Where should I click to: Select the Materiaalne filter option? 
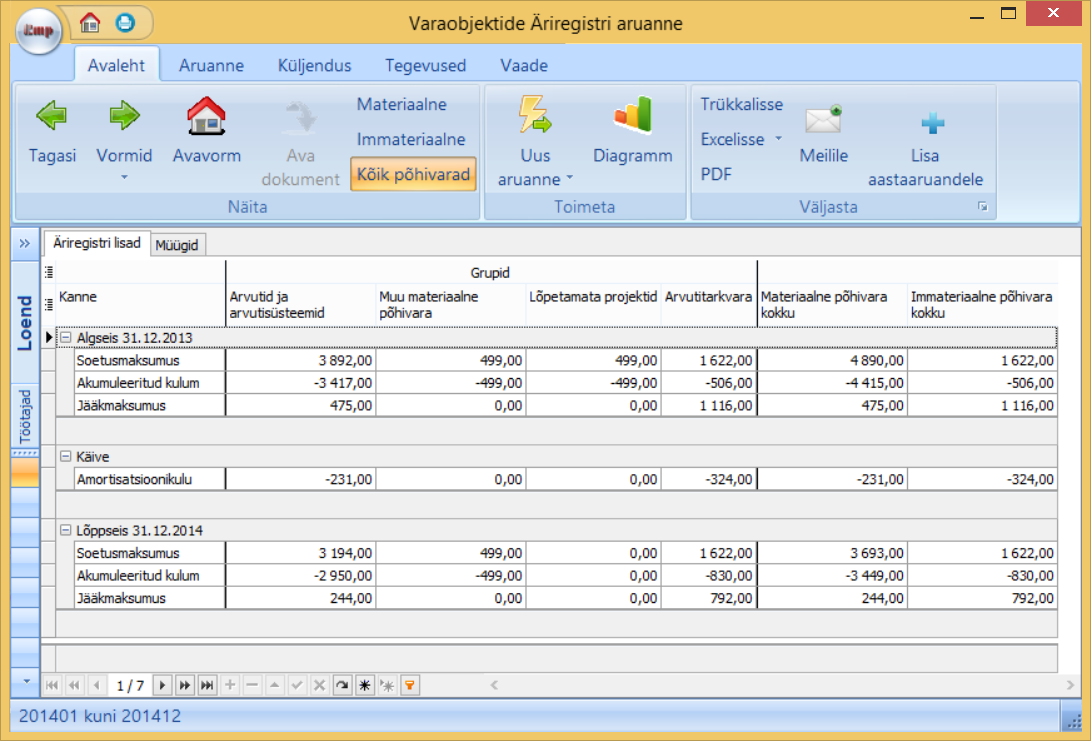pyautogui.click(x=401, y=104)
